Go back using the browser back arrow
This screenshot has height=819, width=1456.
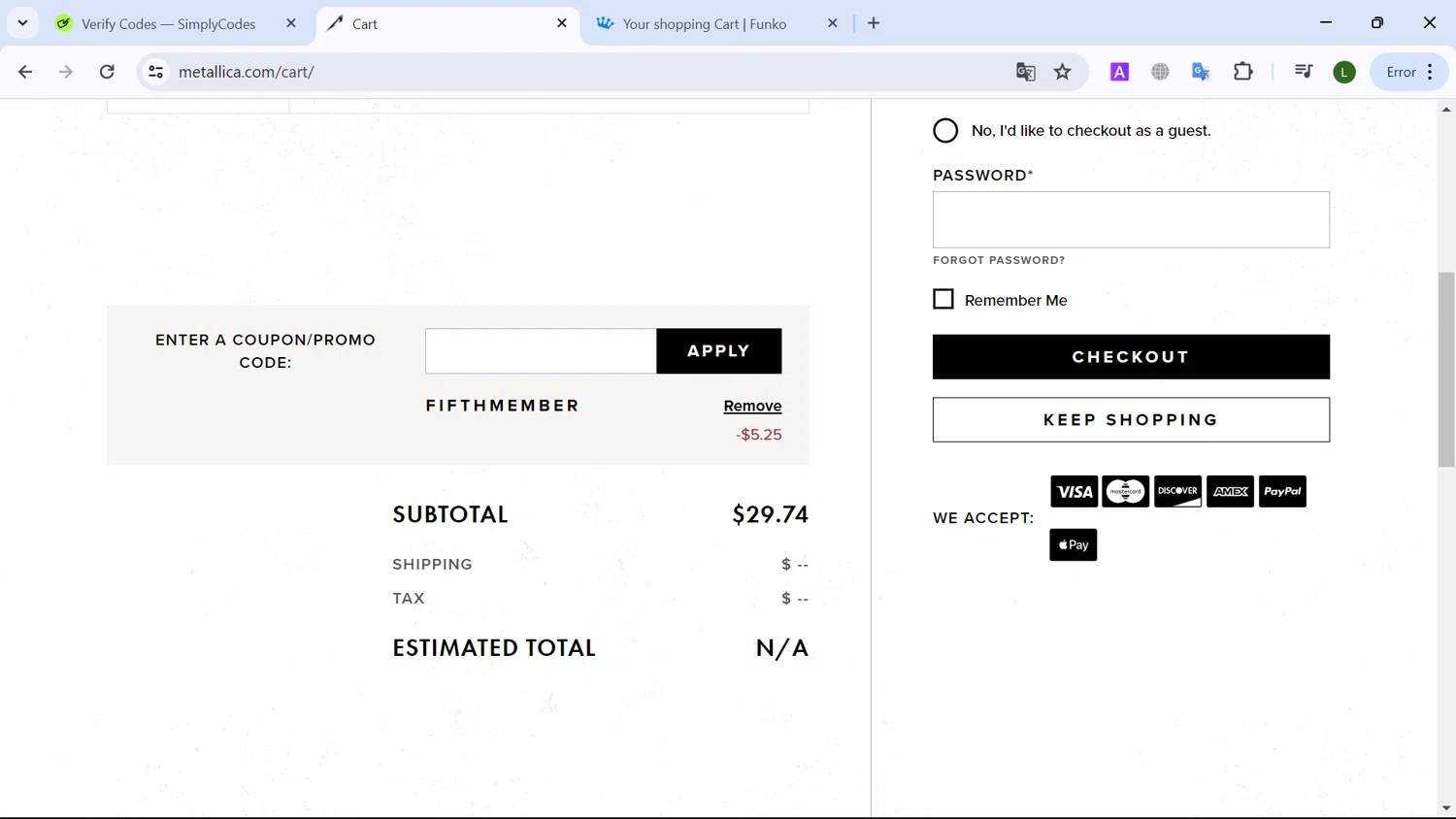[25, 72]
